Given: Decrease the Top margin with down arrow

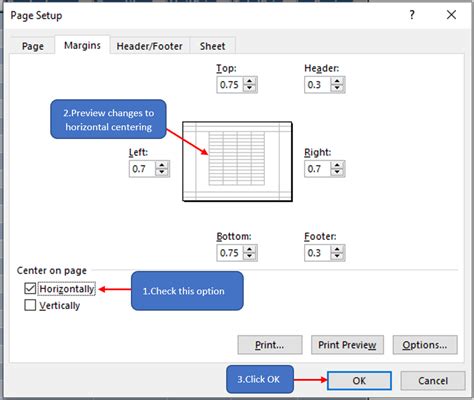Looking at the screenshot, I should click(250, 88).
